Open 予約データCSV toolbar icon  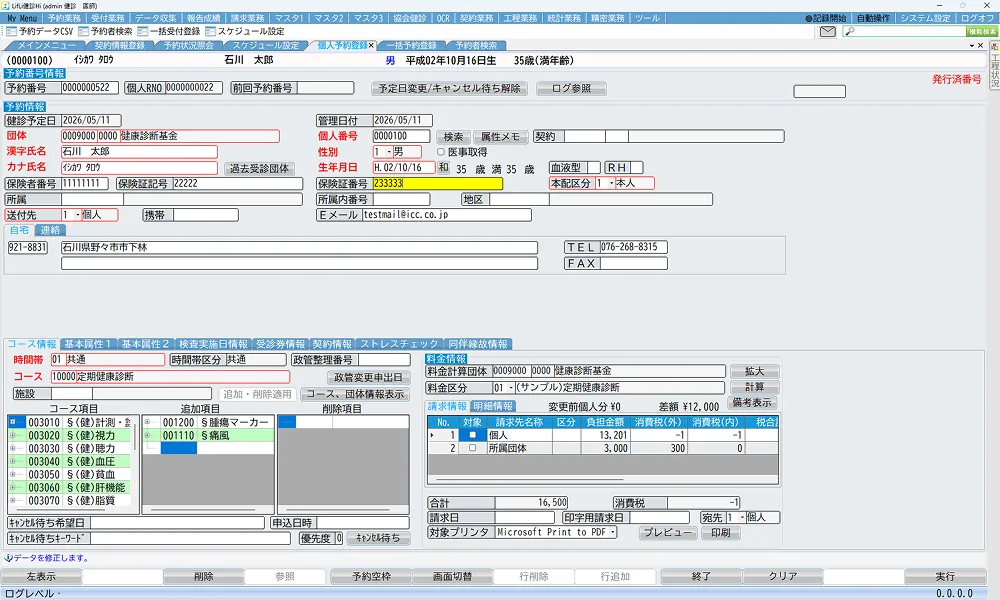coord(11,31)
